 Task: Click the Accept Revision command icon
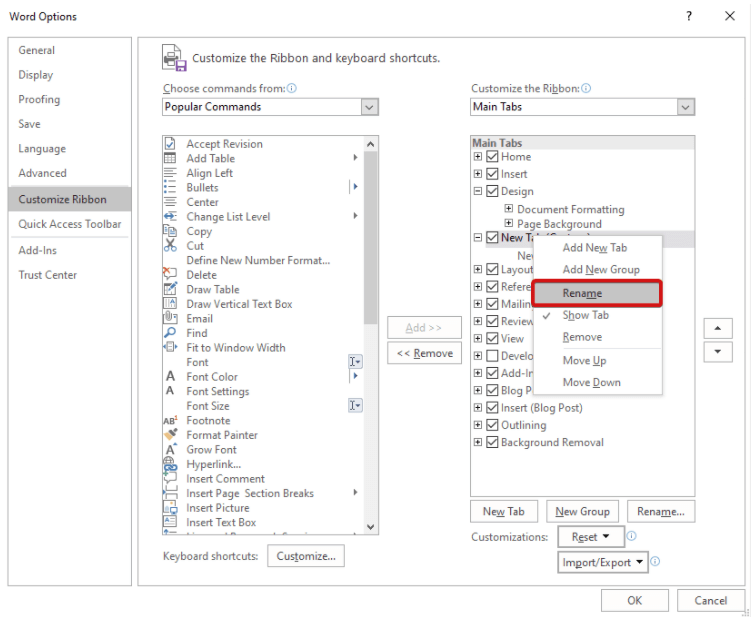(170, 144)
